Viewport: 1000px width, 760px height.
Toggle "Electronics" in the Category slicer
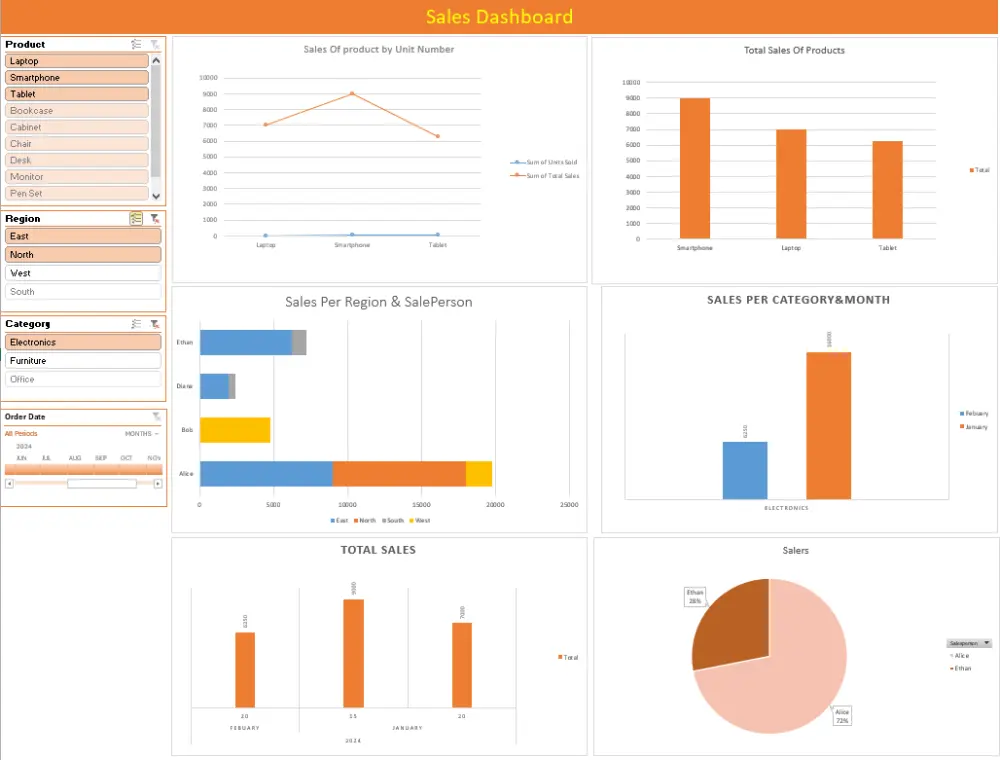point(82,341)
